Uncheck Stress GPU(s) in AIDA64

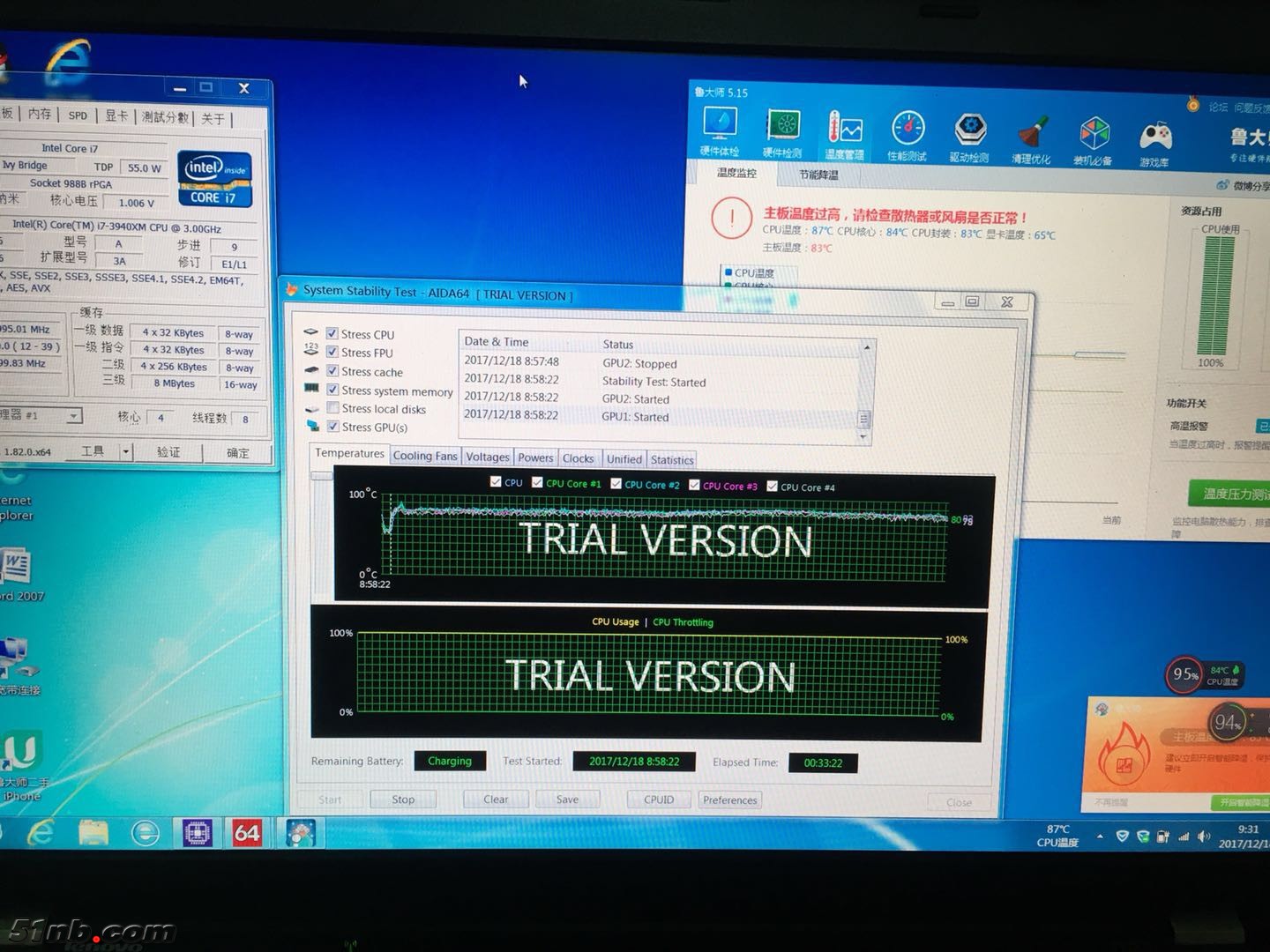click(332, 426)
